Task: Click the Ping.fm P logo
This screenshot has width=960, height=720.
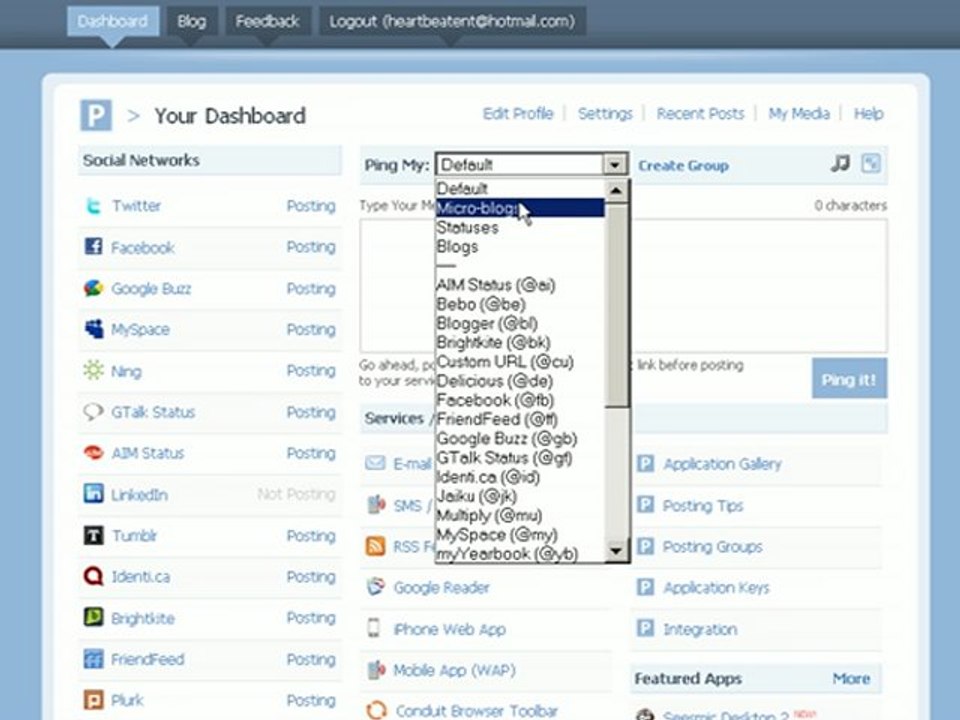Action: (96, 115)
